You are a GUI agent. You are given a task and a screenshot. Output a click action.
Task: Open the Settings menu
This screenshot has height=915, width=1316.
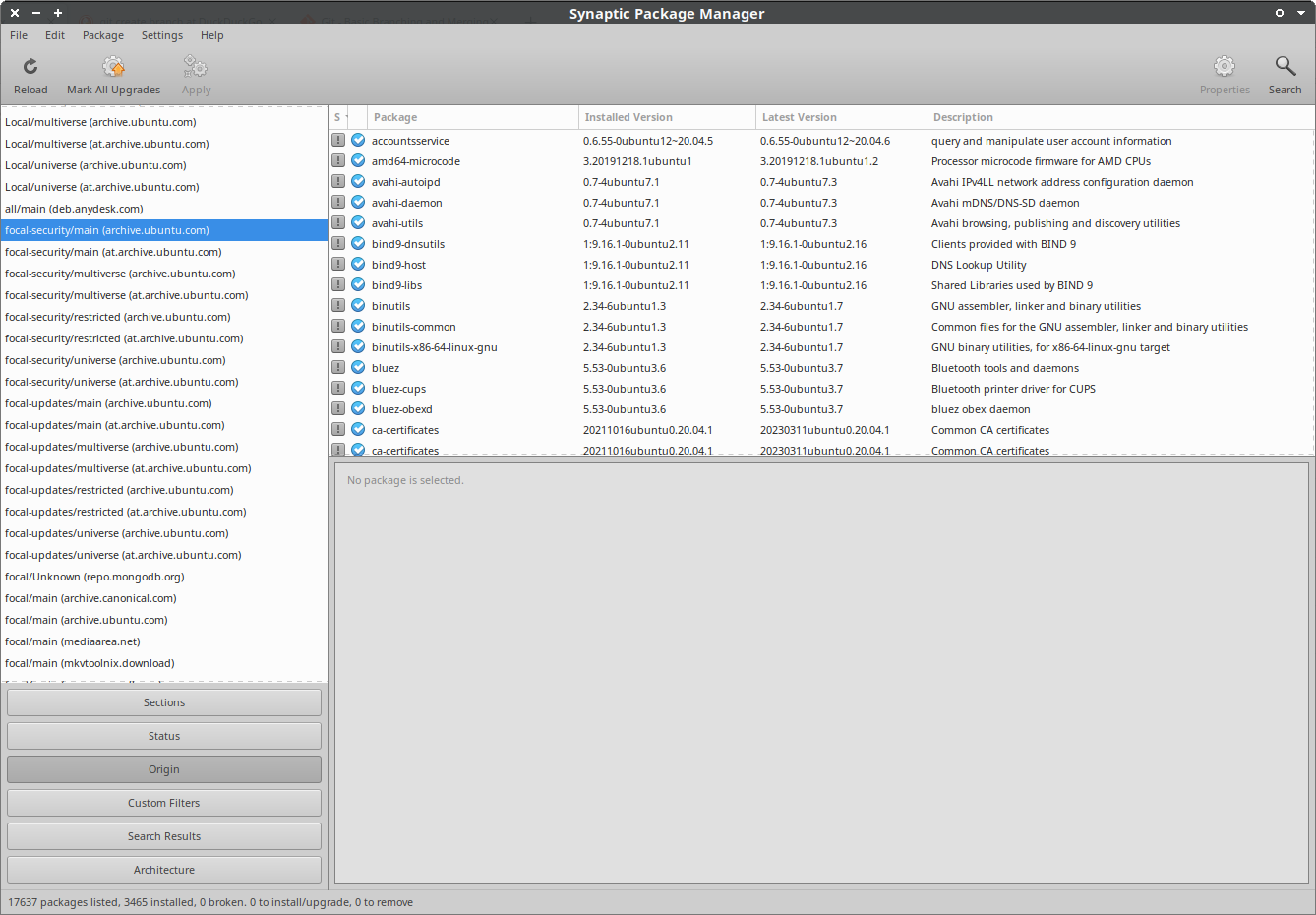click(x=162, y=35)
